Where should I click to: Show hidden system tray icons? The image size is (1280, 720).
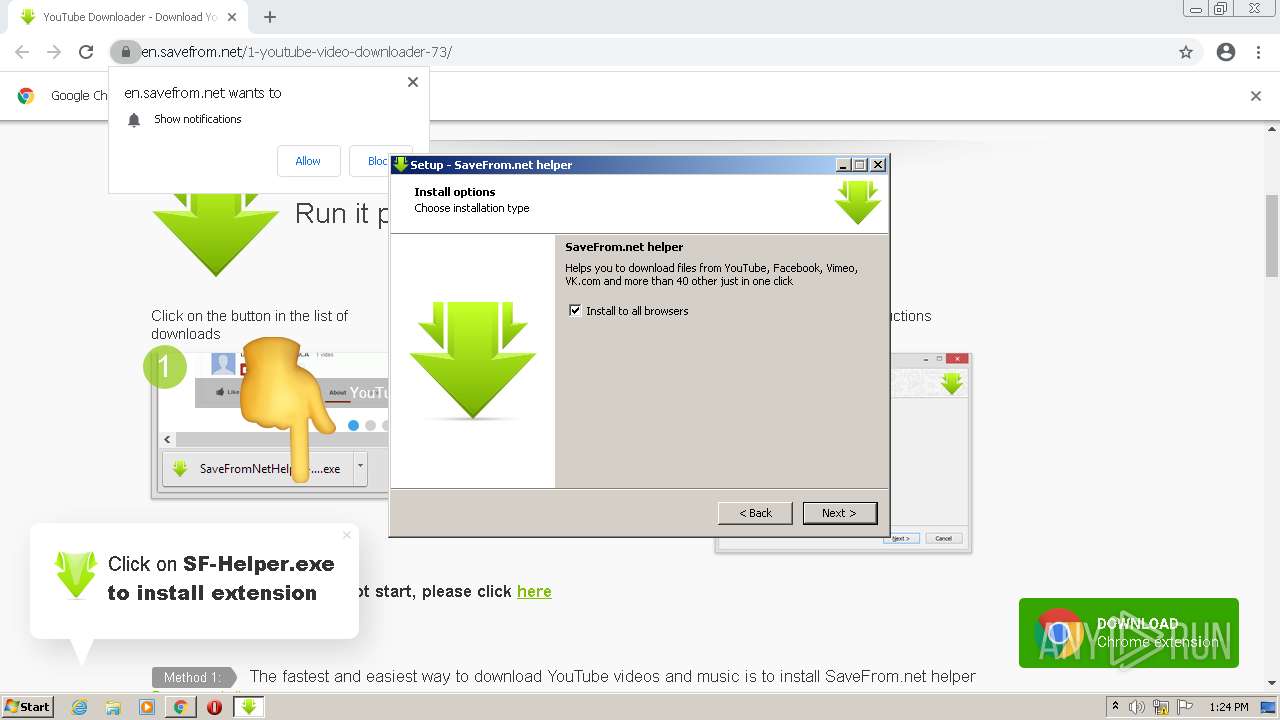point(1115,707)
